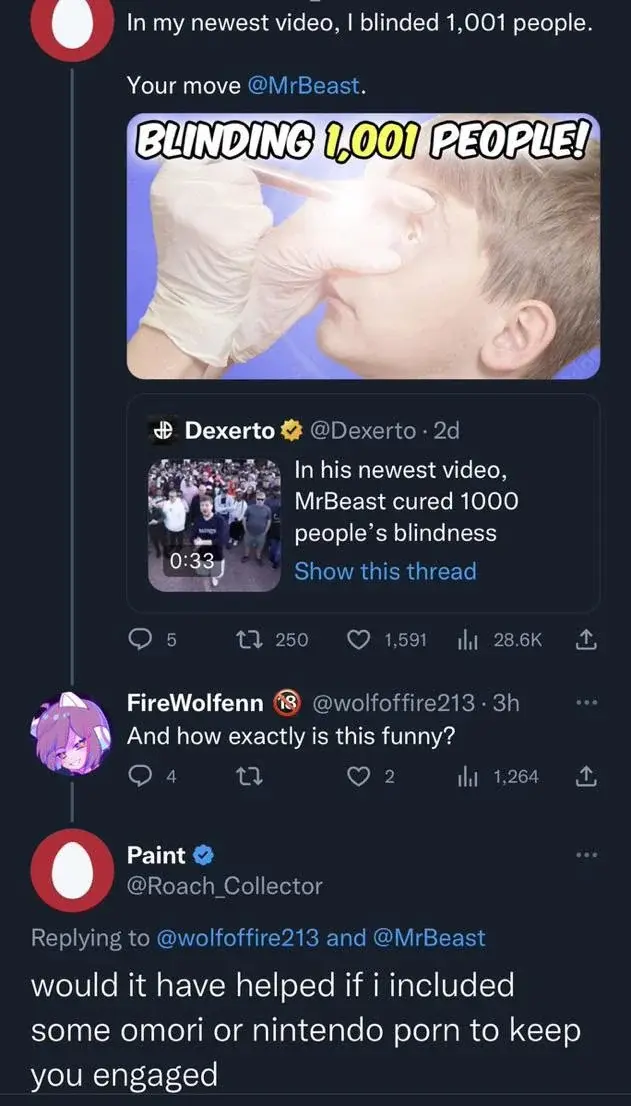Viewport: 631px width, 1106px height.
Task: Open more options for Paint's reply
Action: [x=588, y=856]
